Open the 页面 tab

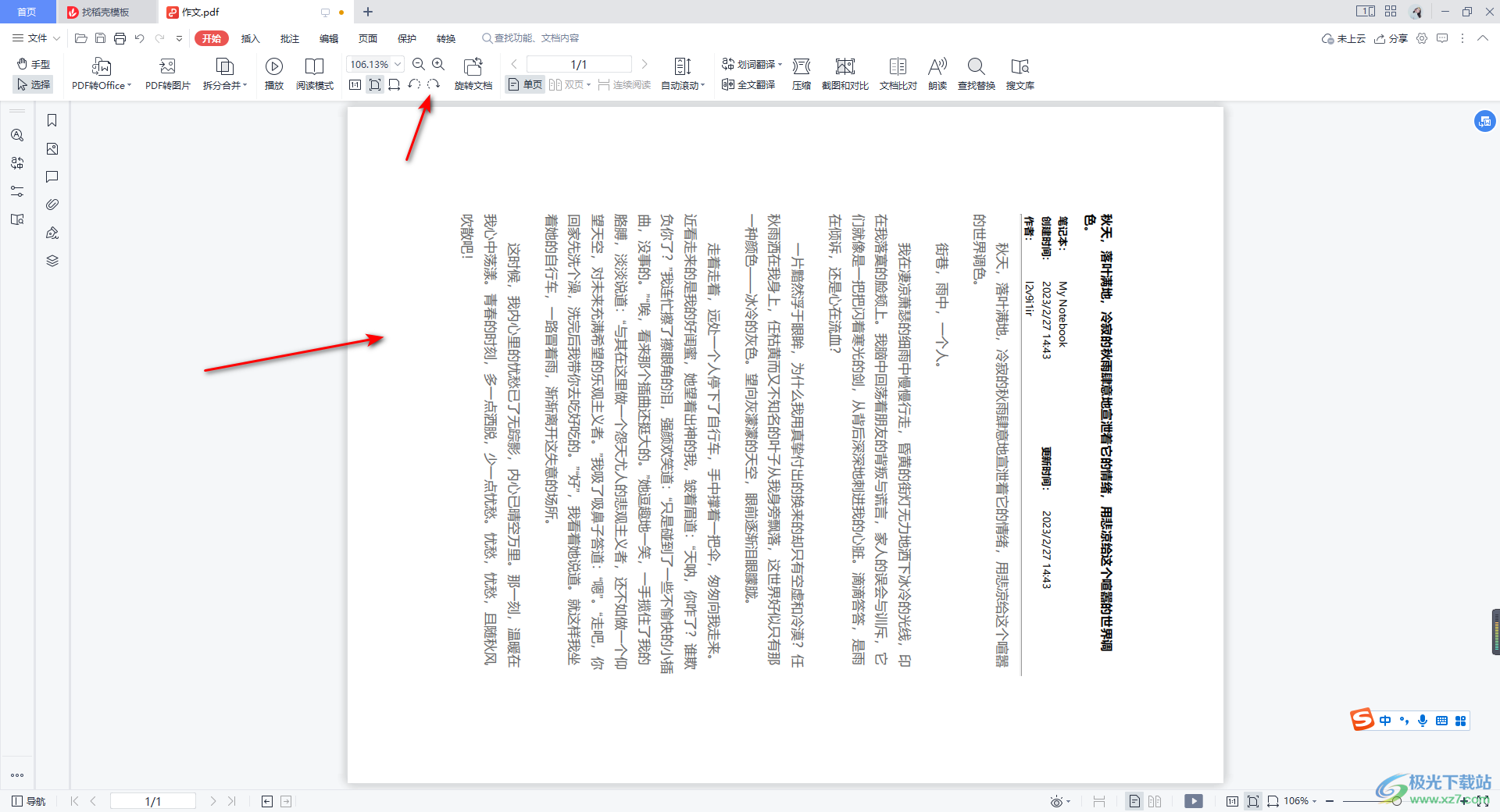pos(368,38)
